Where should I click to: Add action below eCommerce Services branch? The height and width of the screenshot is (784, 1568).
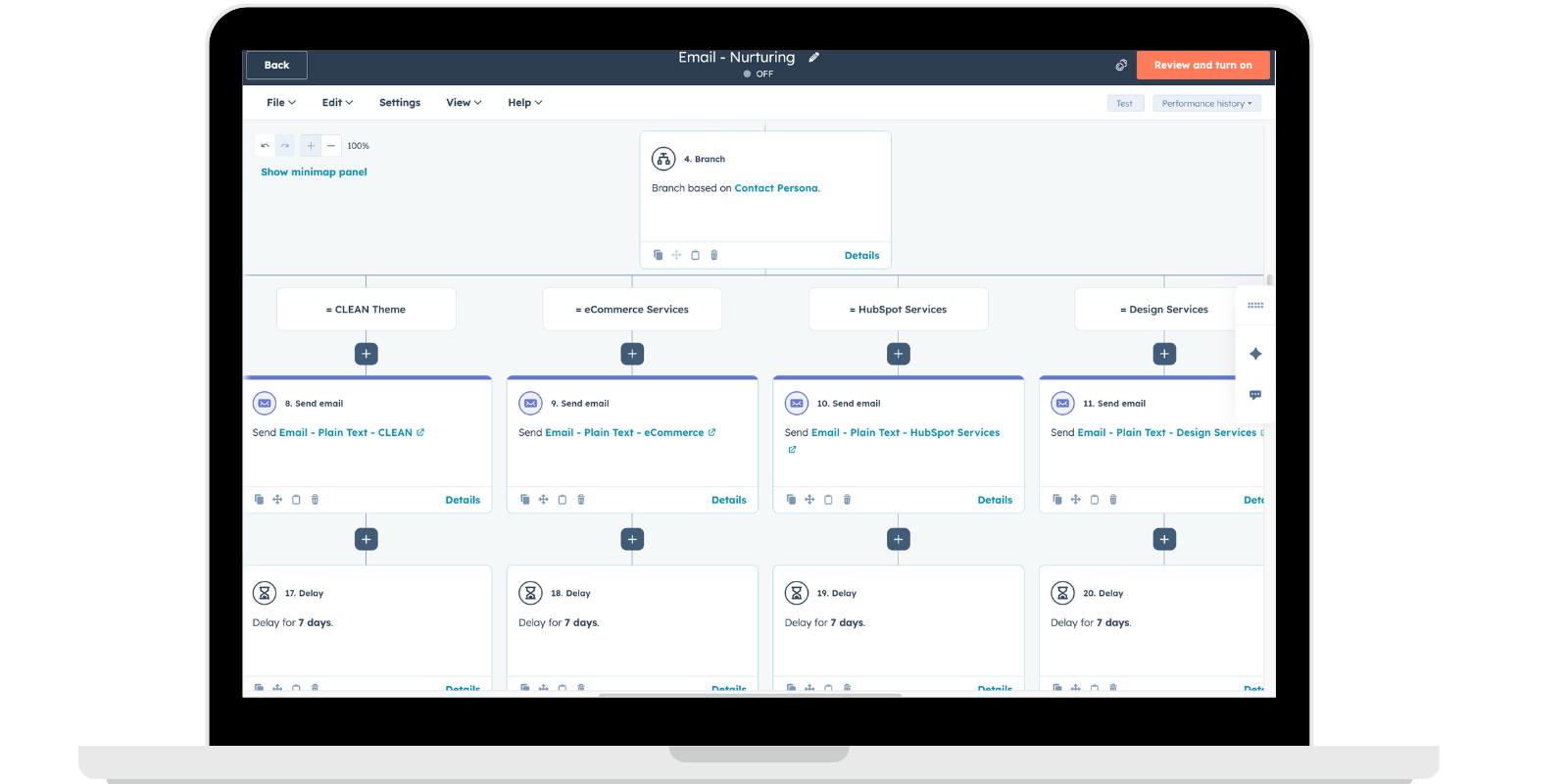(x=632, y=354)
